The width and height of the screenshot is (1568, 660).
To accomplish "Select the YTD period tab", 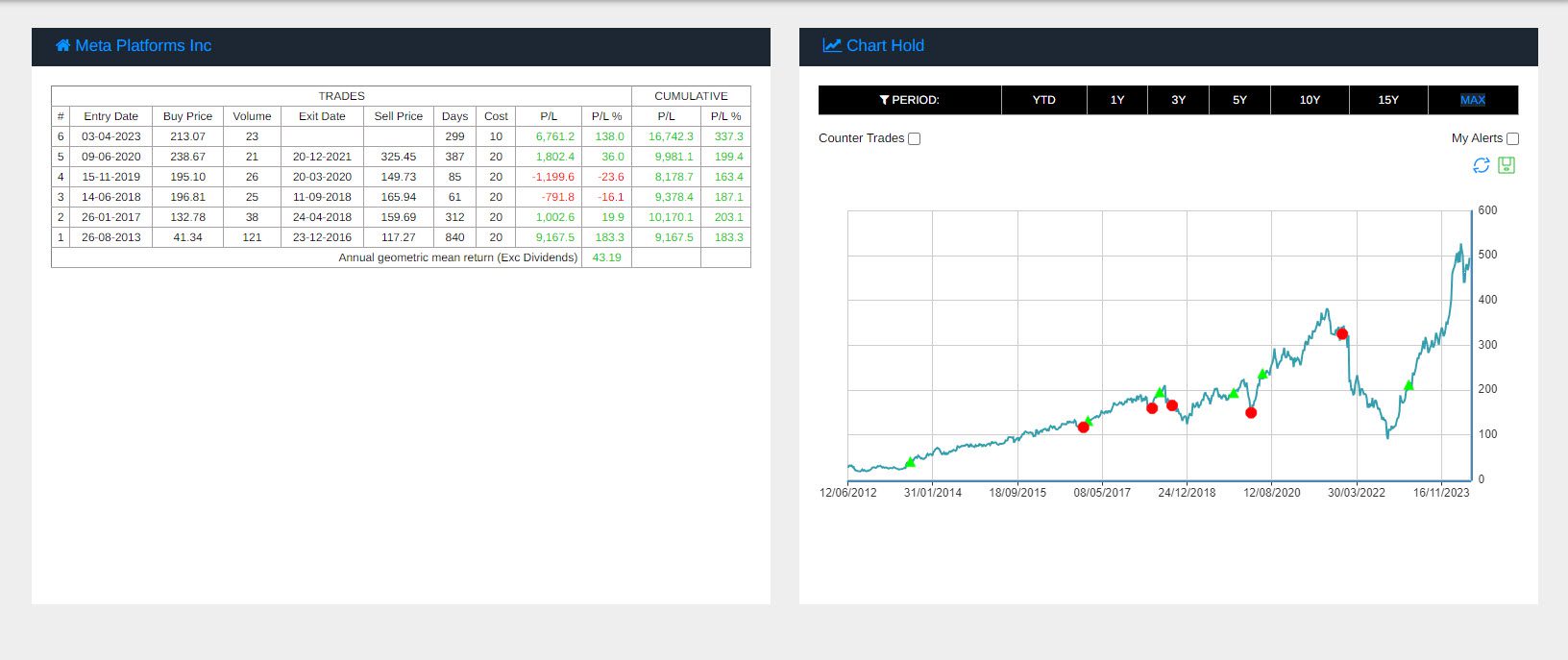I will (x=1043, y=100).
